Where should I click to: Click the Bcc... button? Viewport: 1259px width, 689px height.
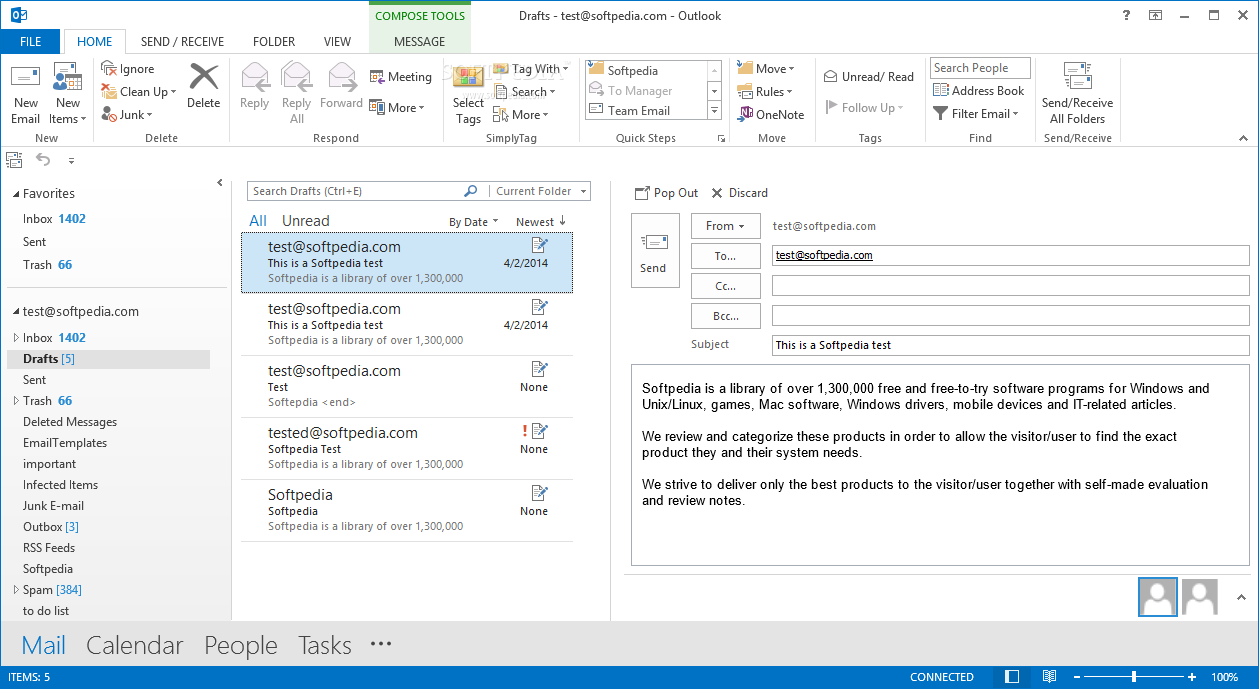tap(725, 316)
